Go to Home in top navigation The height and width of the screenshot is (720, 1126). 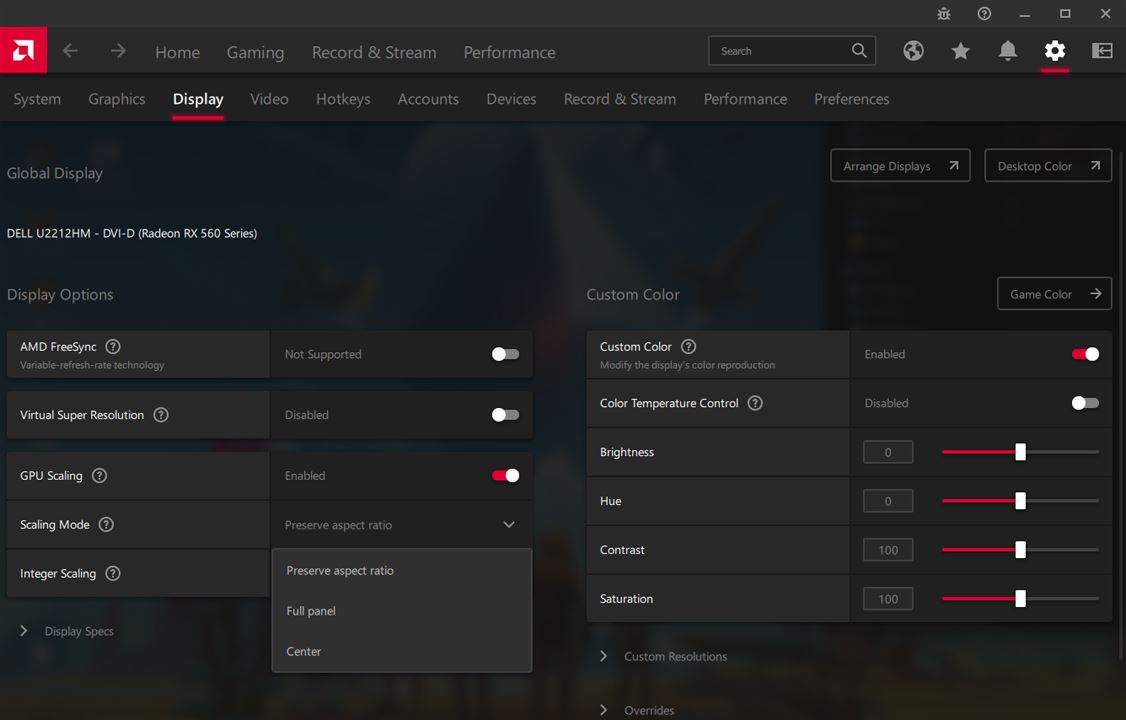177,52
